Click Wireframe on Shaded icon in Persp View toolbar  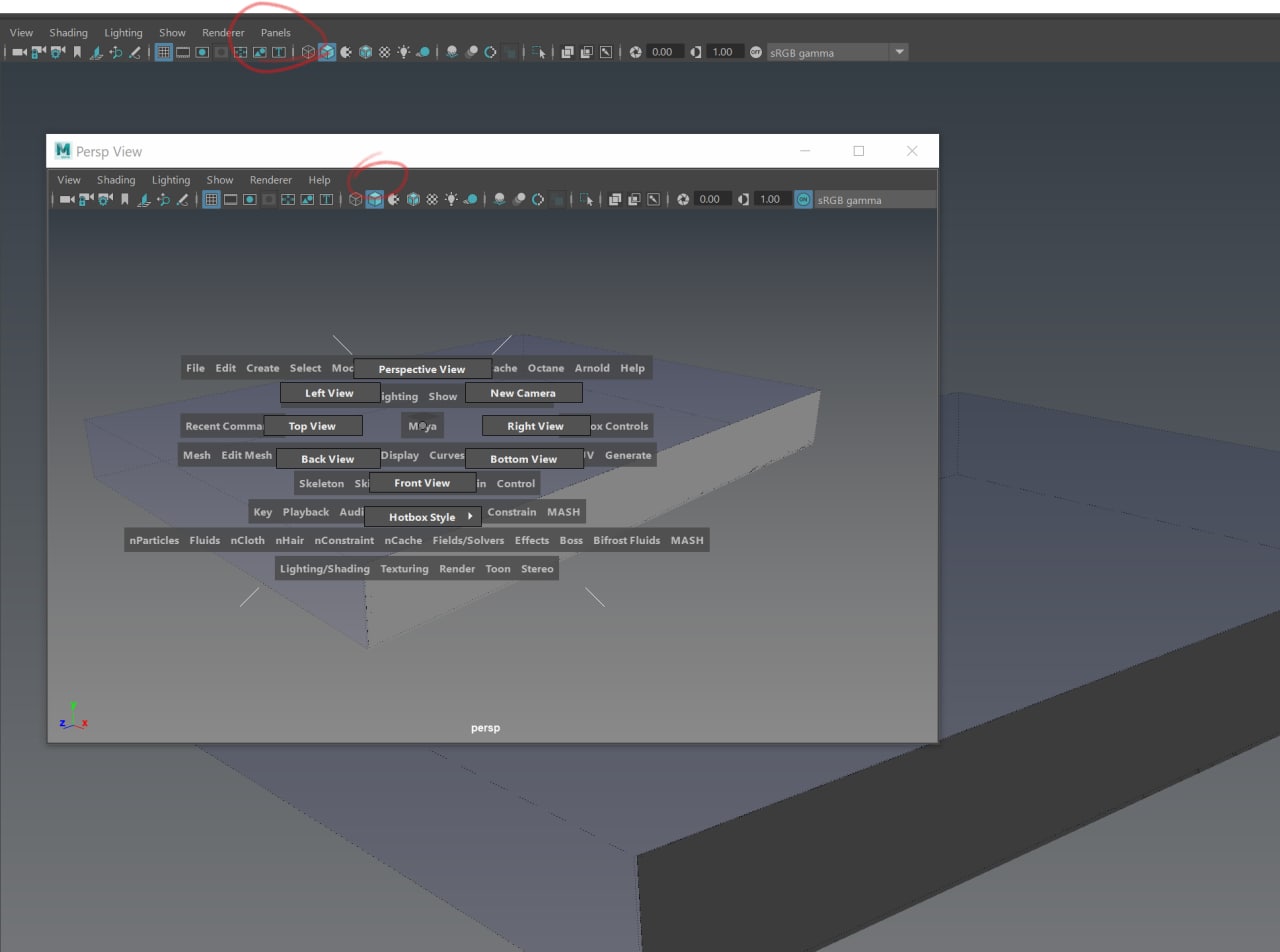(x=413, y=200)
